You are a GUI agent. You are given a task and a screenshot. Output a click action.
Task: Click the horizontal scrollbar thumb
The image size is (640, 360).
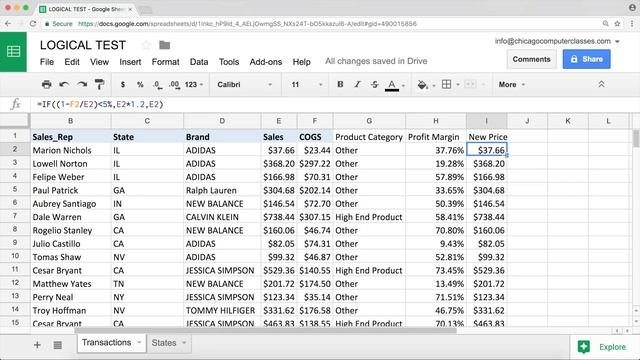tap(265, 331)
